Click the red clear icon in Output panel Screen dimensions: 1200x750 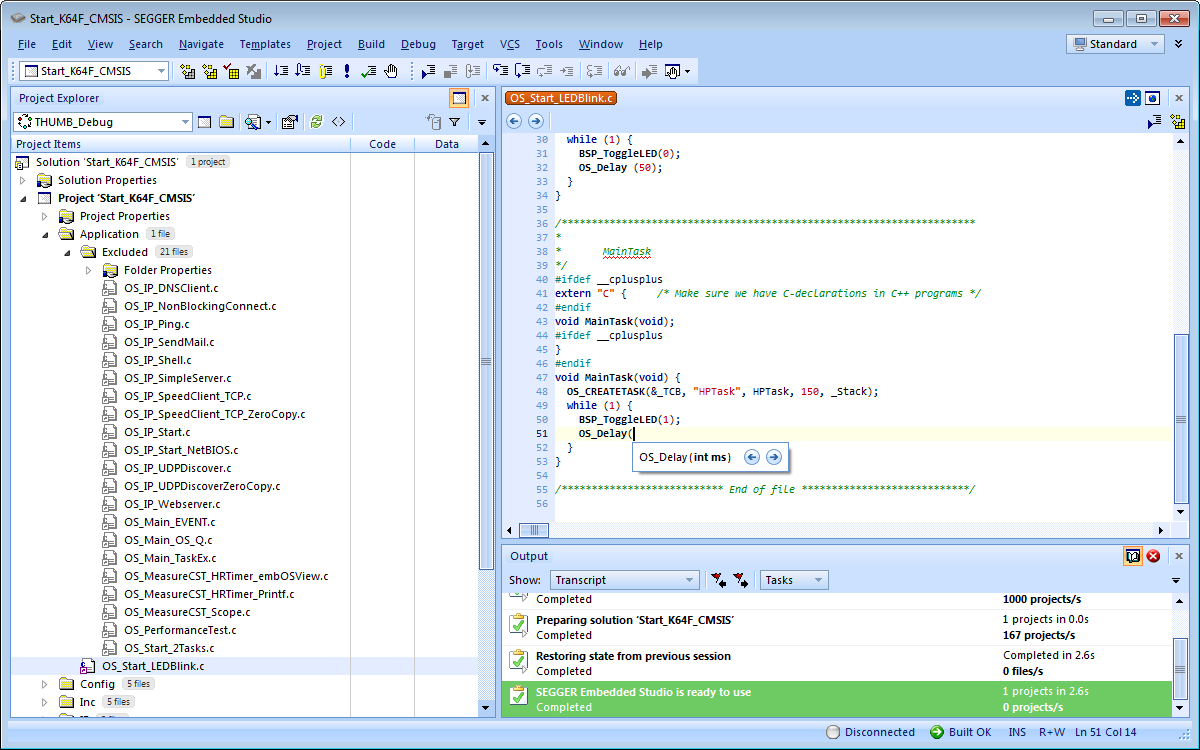(x=1153, y=556)
